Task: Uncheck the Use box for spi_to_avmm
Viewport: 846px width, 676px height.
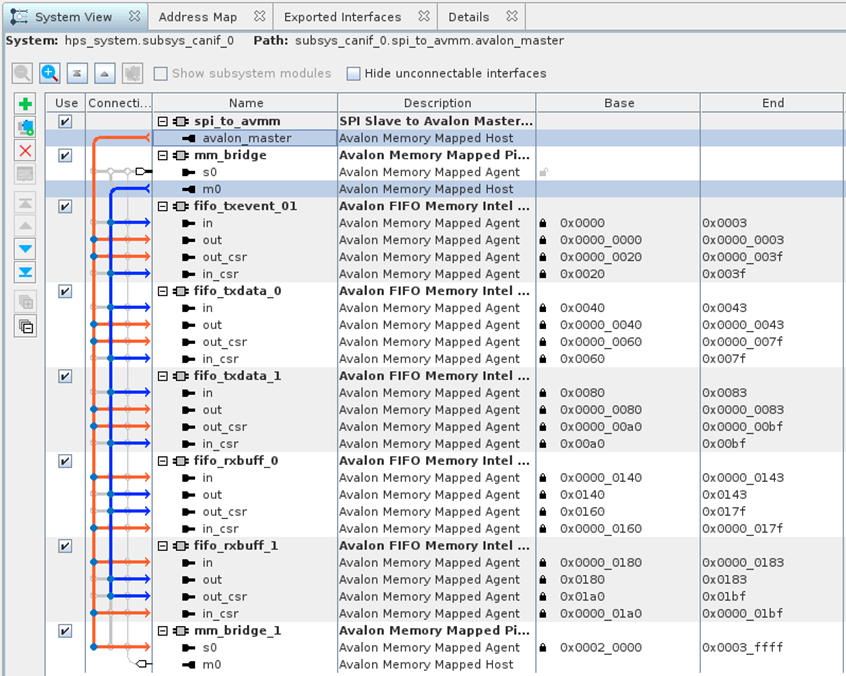Action: [x=65, y=121]
